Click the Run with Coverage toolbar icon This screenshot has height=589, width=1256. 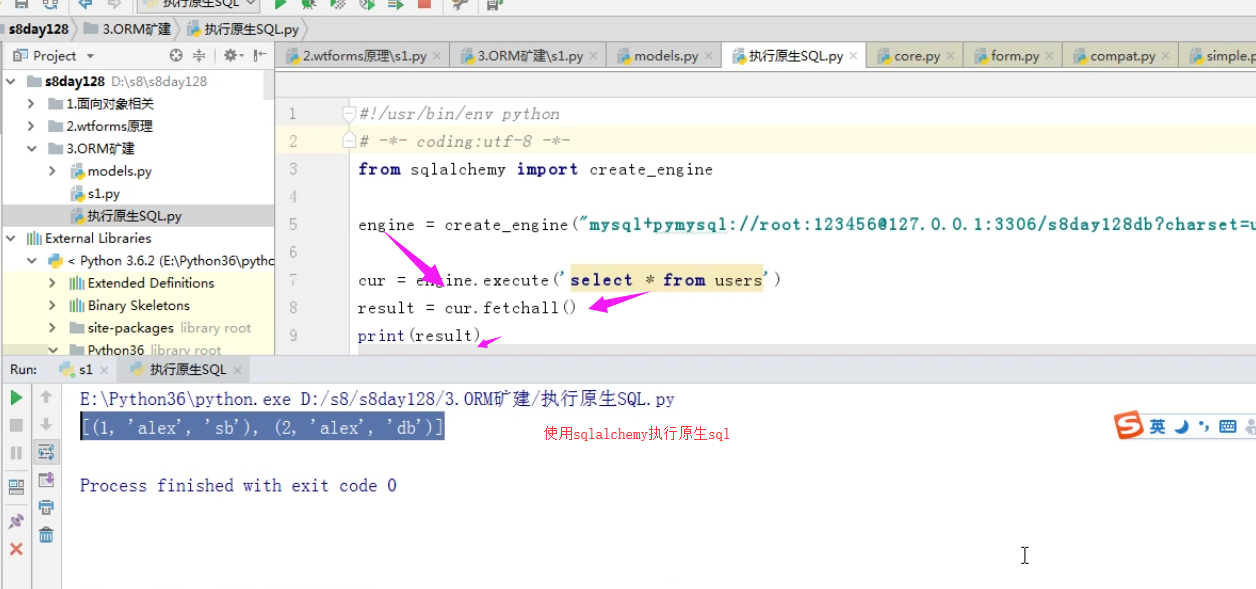pos(339,4)
